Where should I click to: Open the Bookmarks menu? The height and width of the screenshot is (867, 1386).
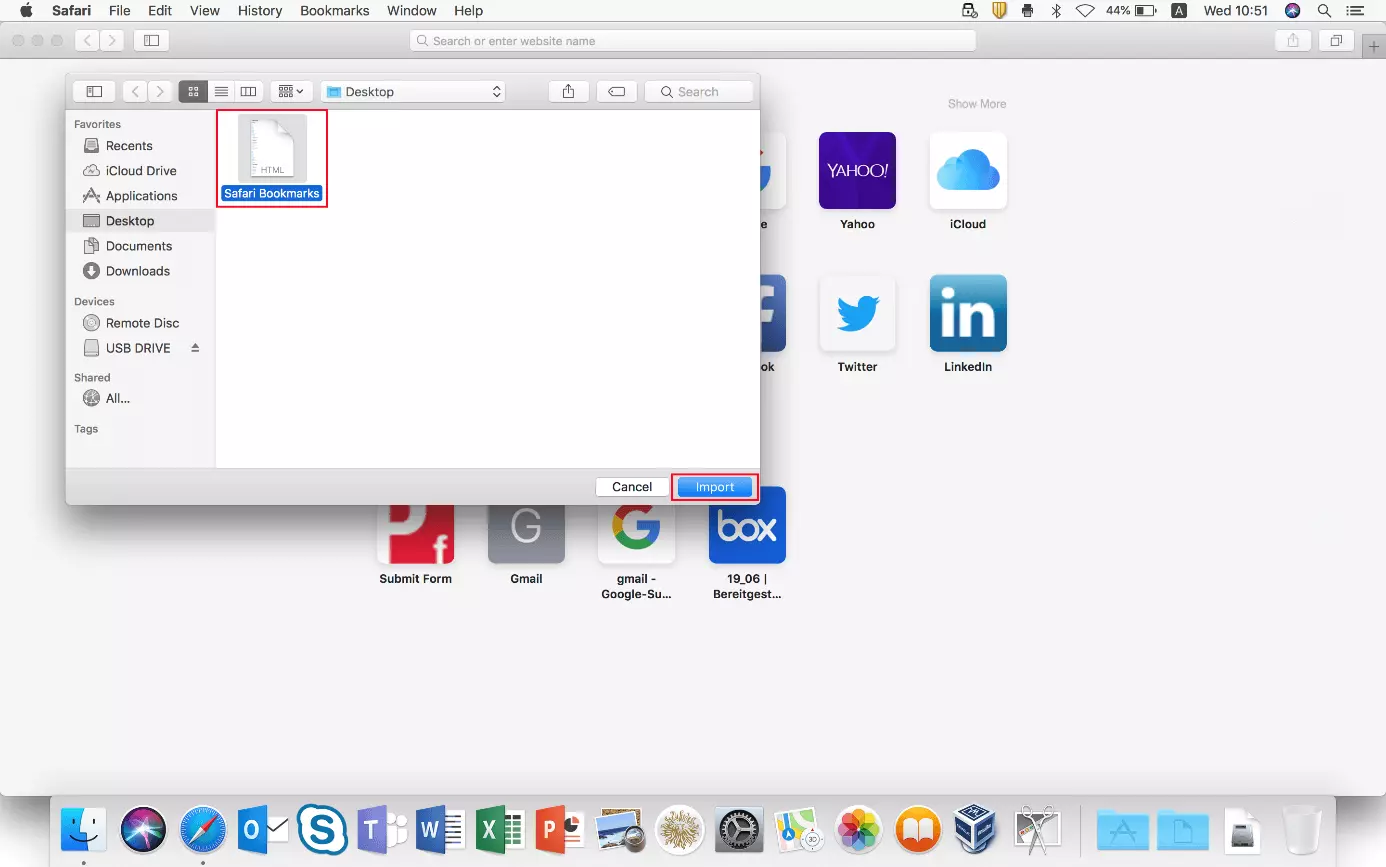tap(335, 11)
